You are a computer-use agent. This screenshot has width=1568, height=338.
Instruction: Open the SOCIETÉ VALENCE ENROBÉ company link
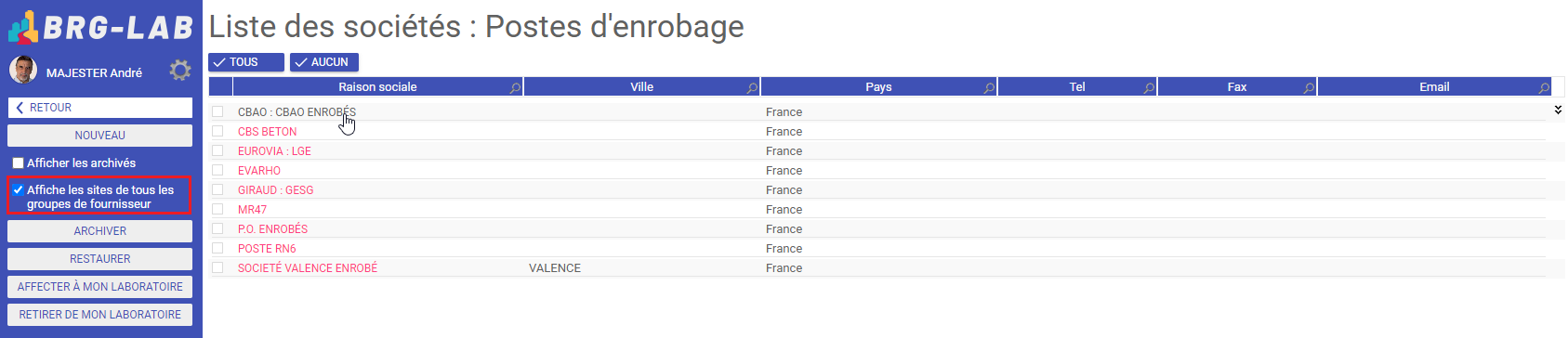pyautogui.click(x=308, y=268)
